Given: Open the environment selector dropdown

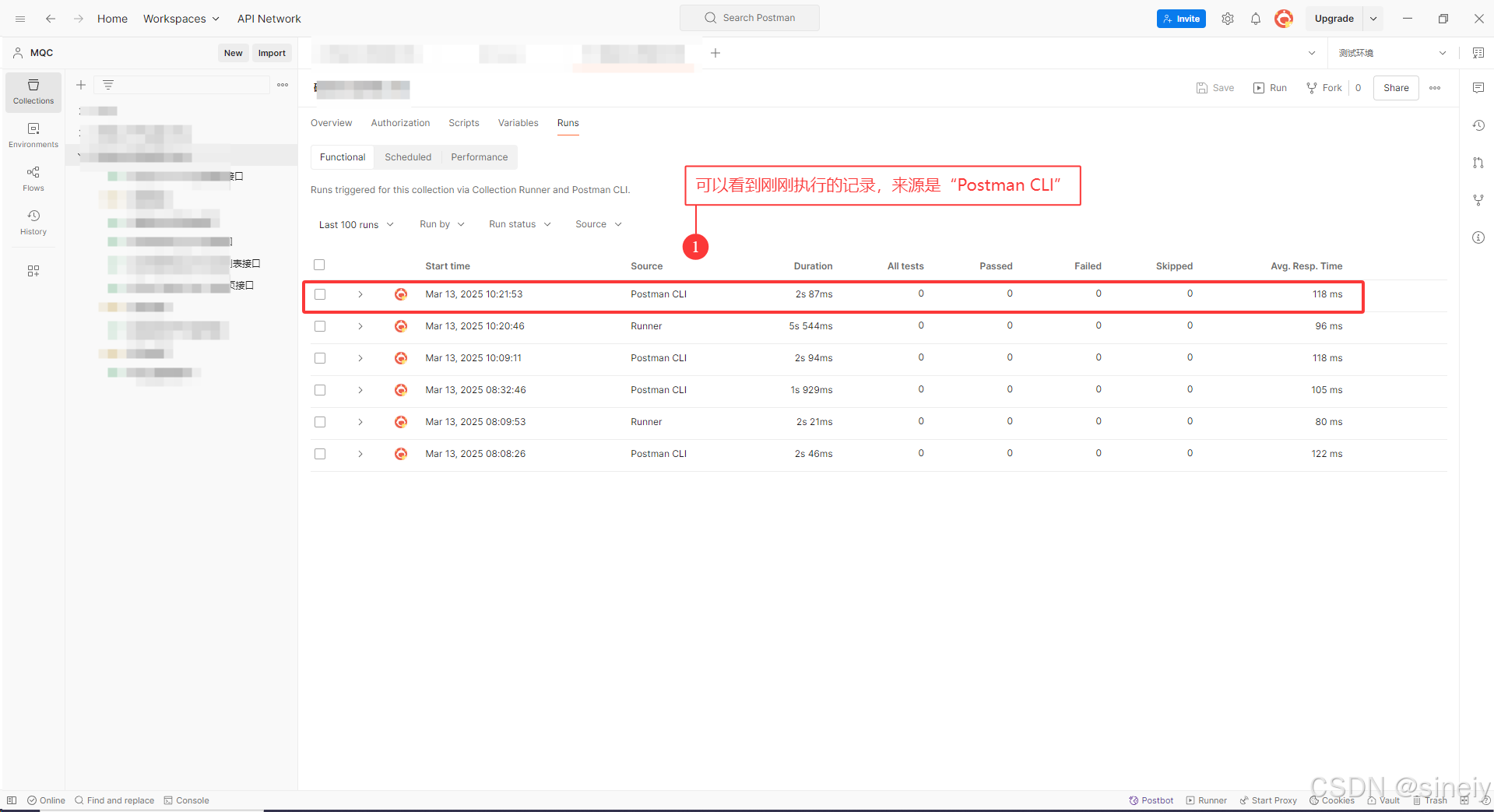Looking at the screenshot, I should tap(1392, 53).
